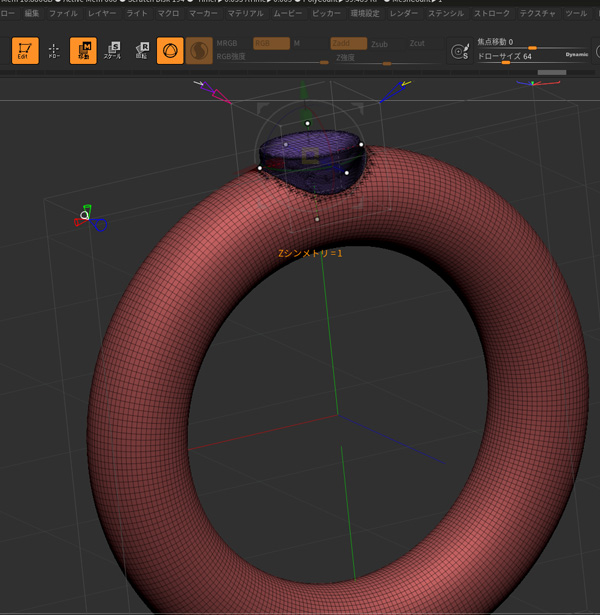Select the 移動 (Move) mode icon
600x615 pixels.
[83, 51]
